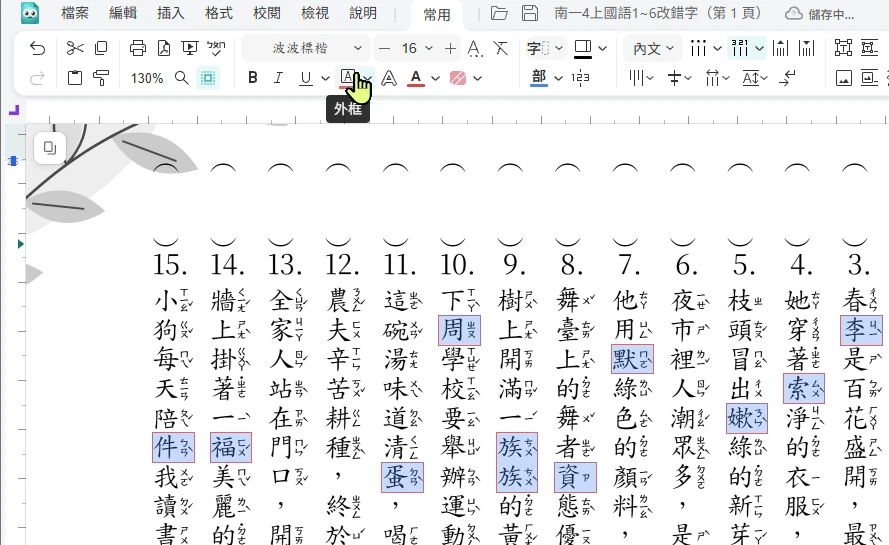Click the save floppy disk icon
Image resolution: width=889 pixels, height=545 pixels.
(x=530, y=13)
